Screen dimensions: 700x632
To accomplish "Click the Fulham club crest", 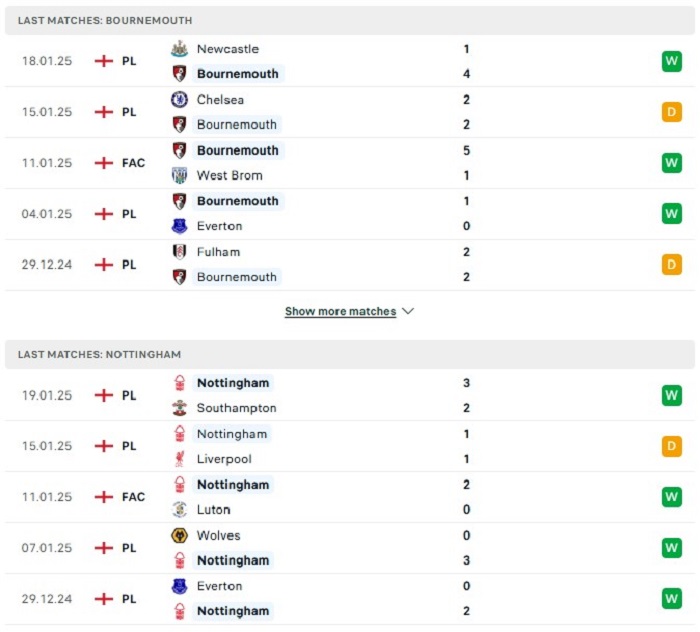I will (x=179, y=252).
